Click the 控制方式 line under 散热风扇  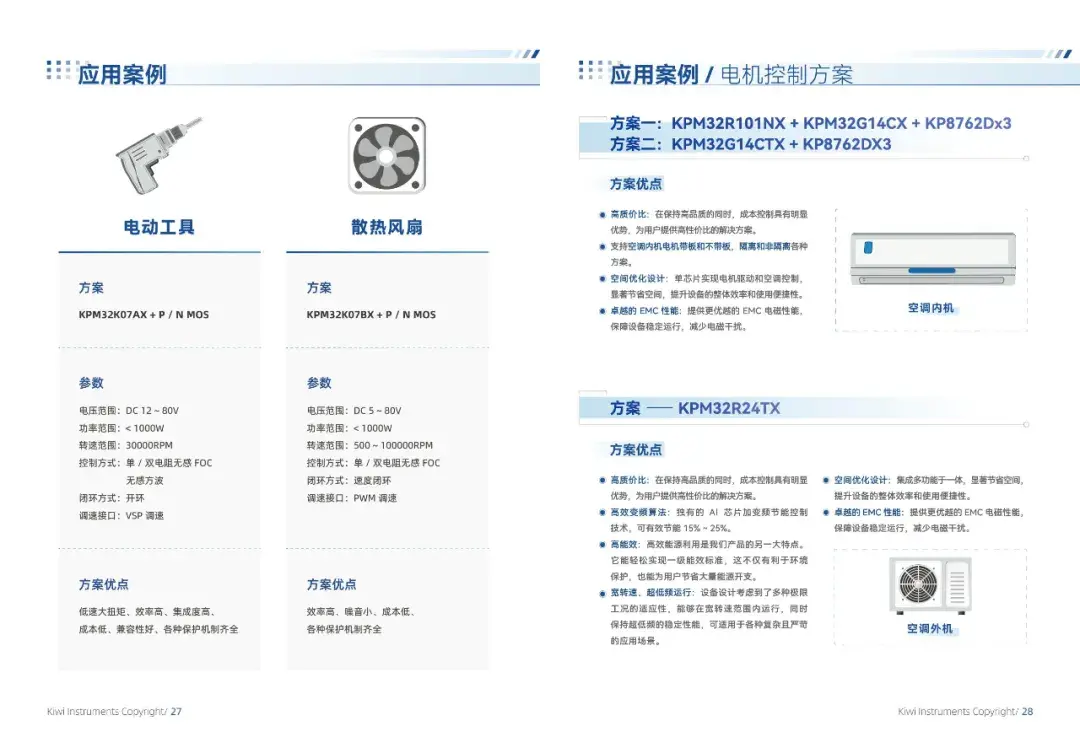(x=373, y=463)
